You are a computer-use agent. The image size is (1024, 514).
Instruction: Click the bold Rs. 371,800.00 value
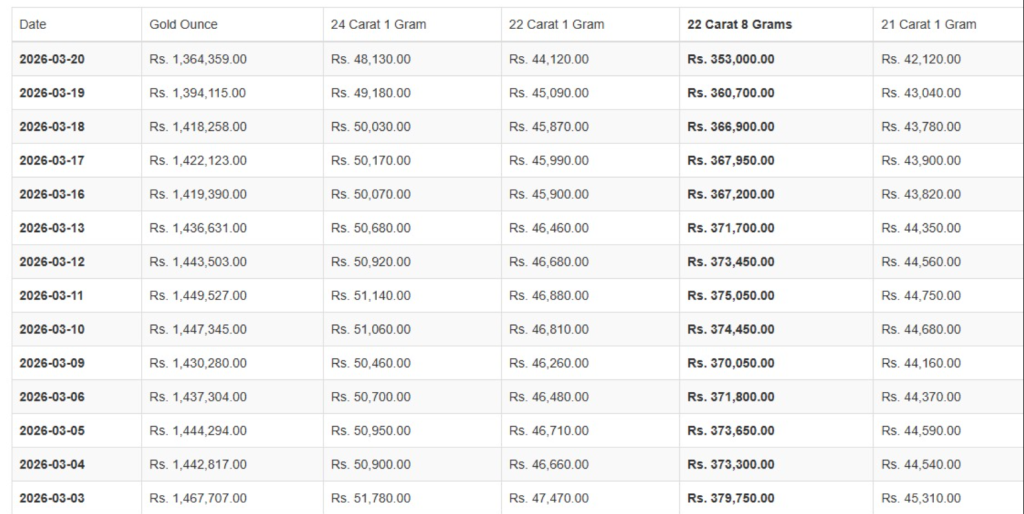click(731, 397)
